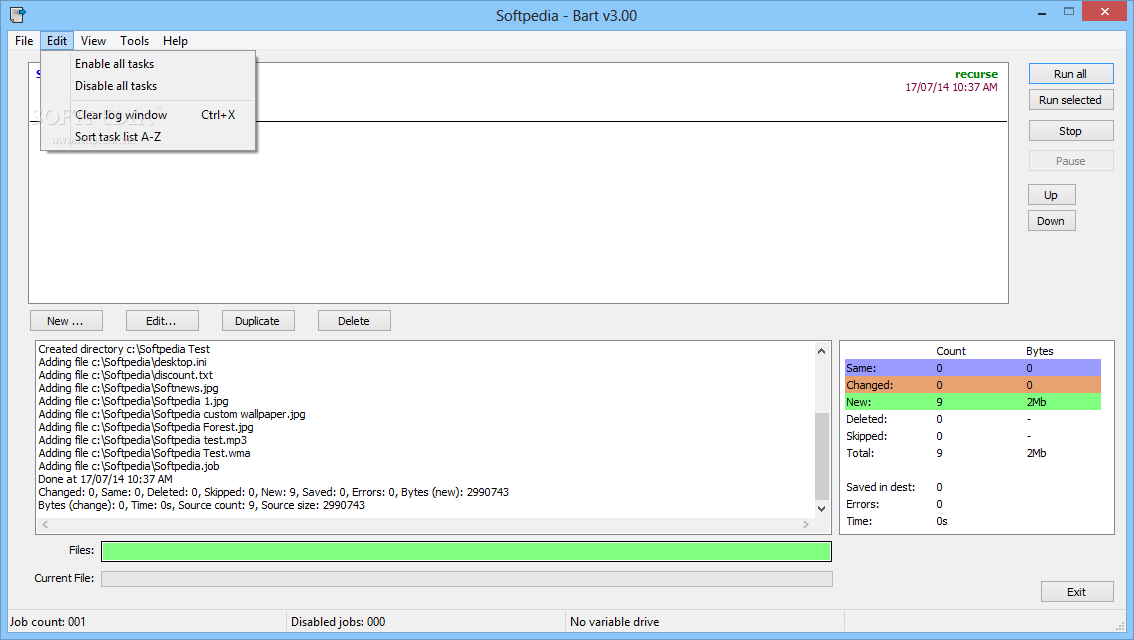
Task: Click log line Softpedia Test.wma
Action: pyautogui.click(x=144, y=453)
